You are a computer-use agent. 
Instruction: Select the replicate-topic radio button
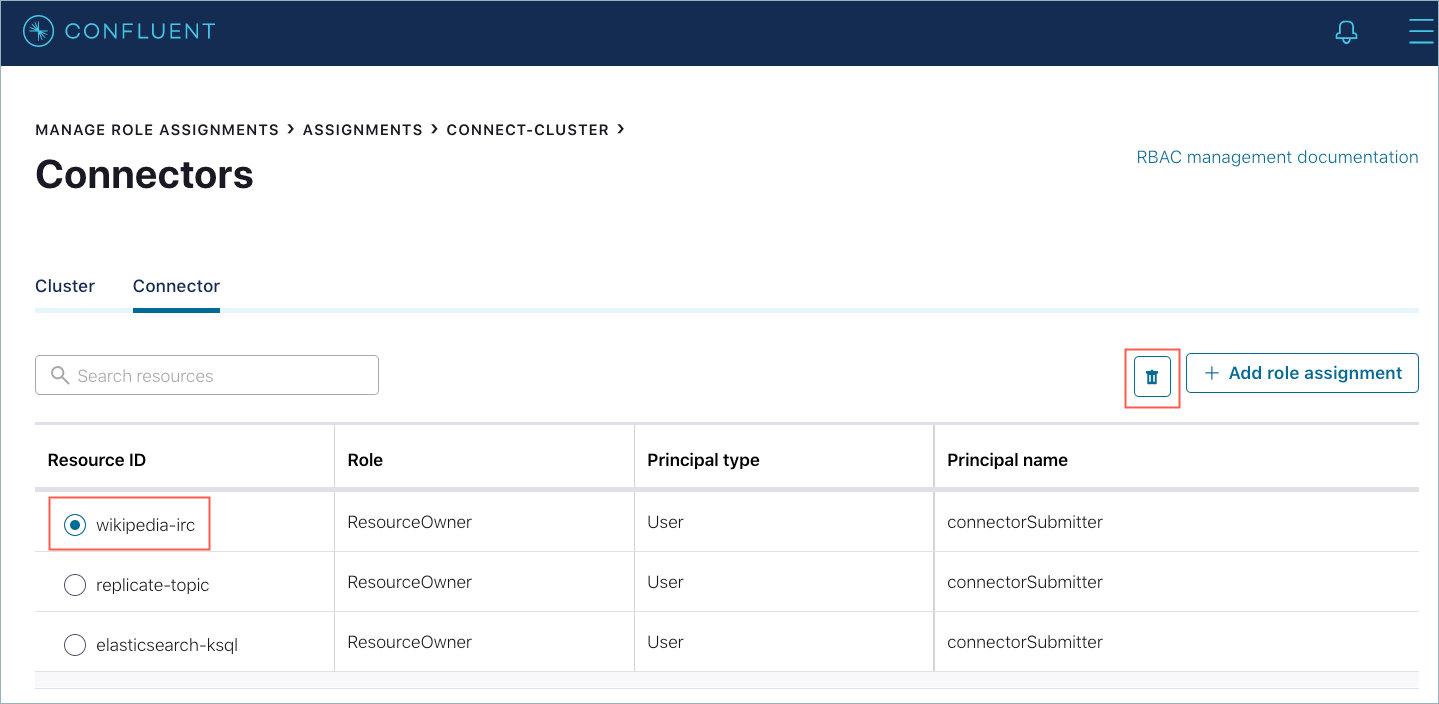coord(75,585)
